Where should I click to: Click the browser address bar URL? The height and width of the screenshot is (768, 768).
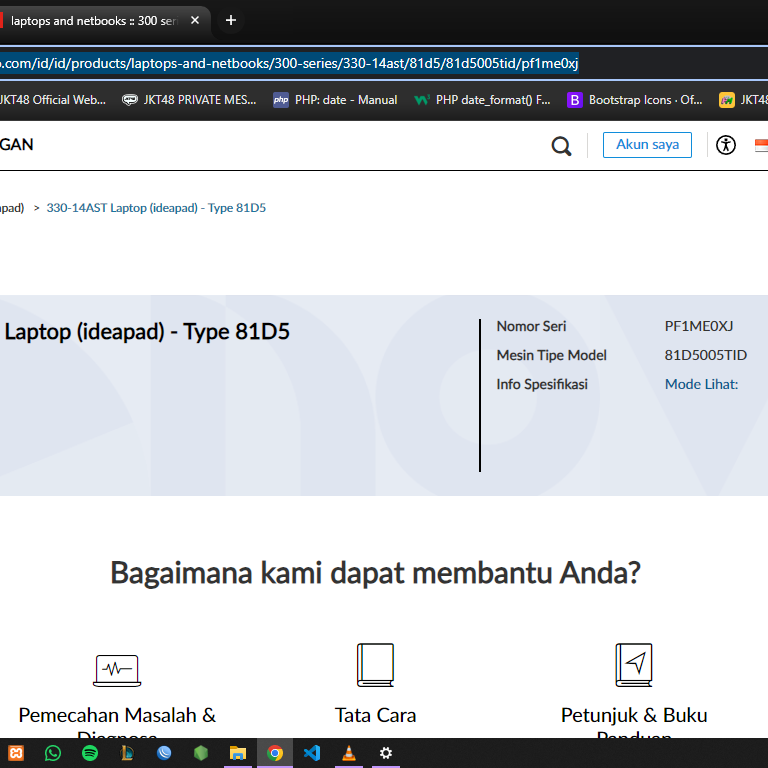coord(290,64)
